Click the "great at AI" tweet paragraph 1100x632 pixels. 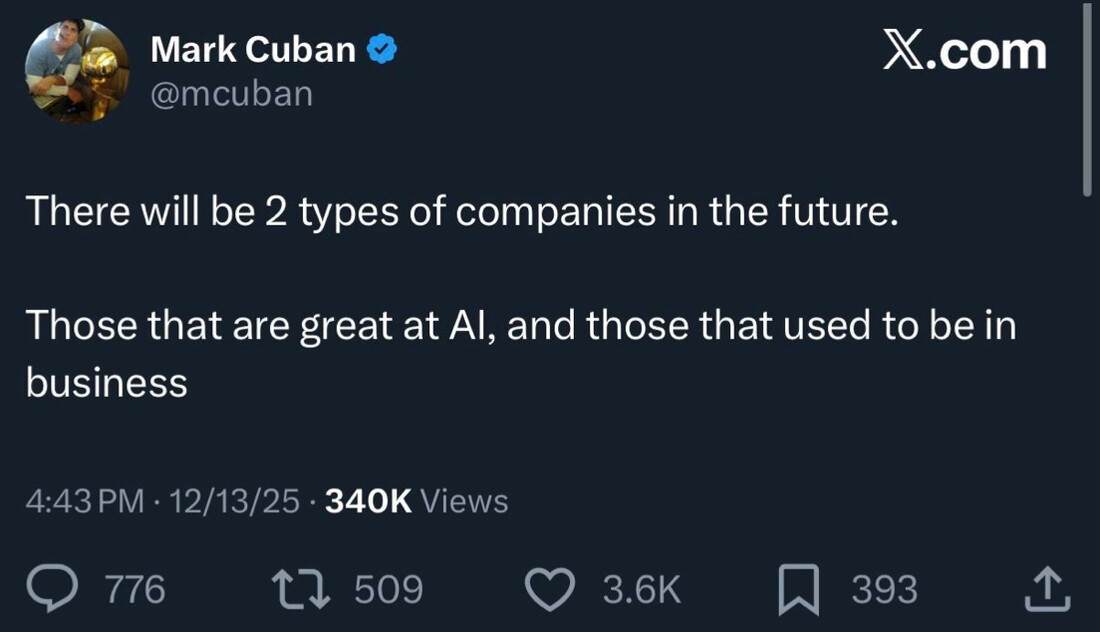(520, 326)
